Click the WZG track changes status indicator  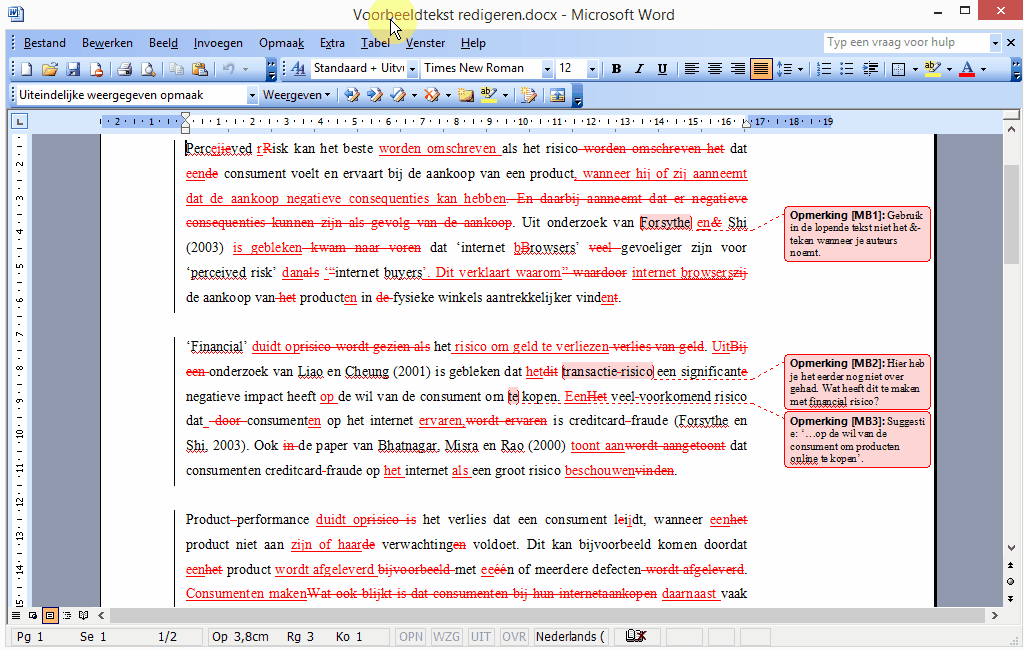(446, 636)
